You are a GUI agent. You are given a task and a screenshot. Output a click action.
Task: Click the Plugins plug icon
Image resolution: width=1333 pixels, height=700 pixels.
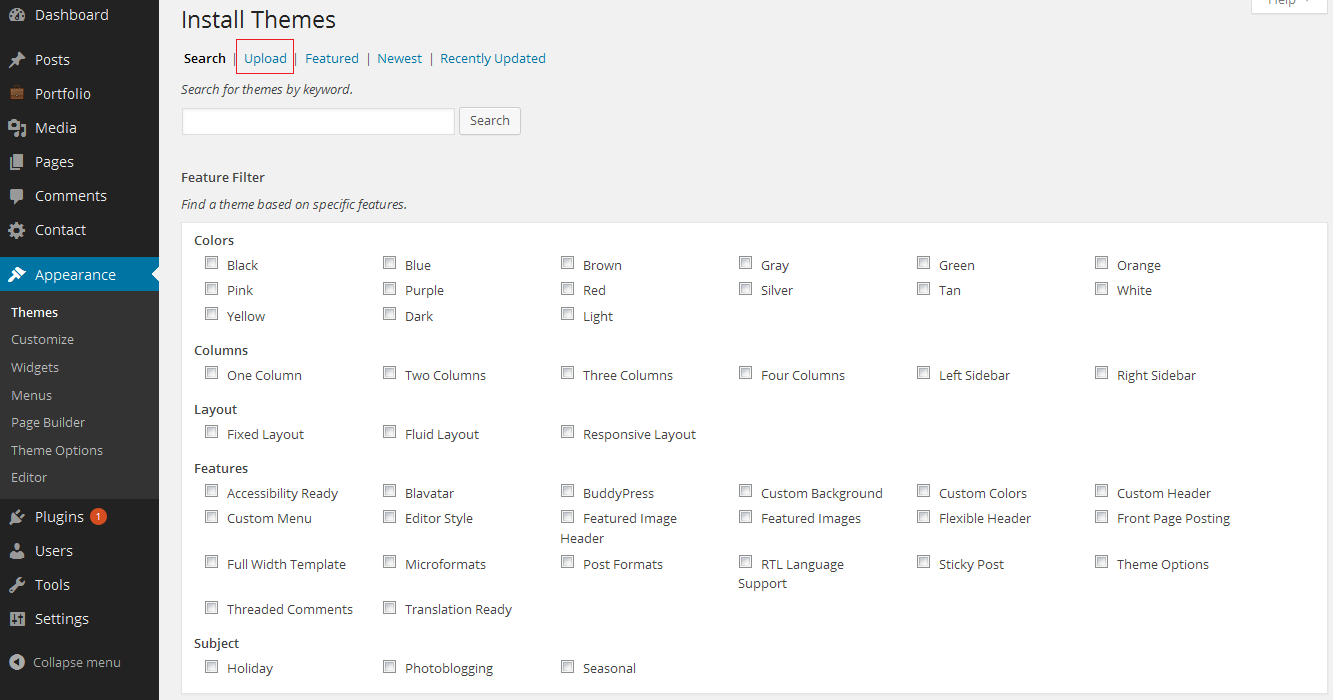[x=17, y=517]
